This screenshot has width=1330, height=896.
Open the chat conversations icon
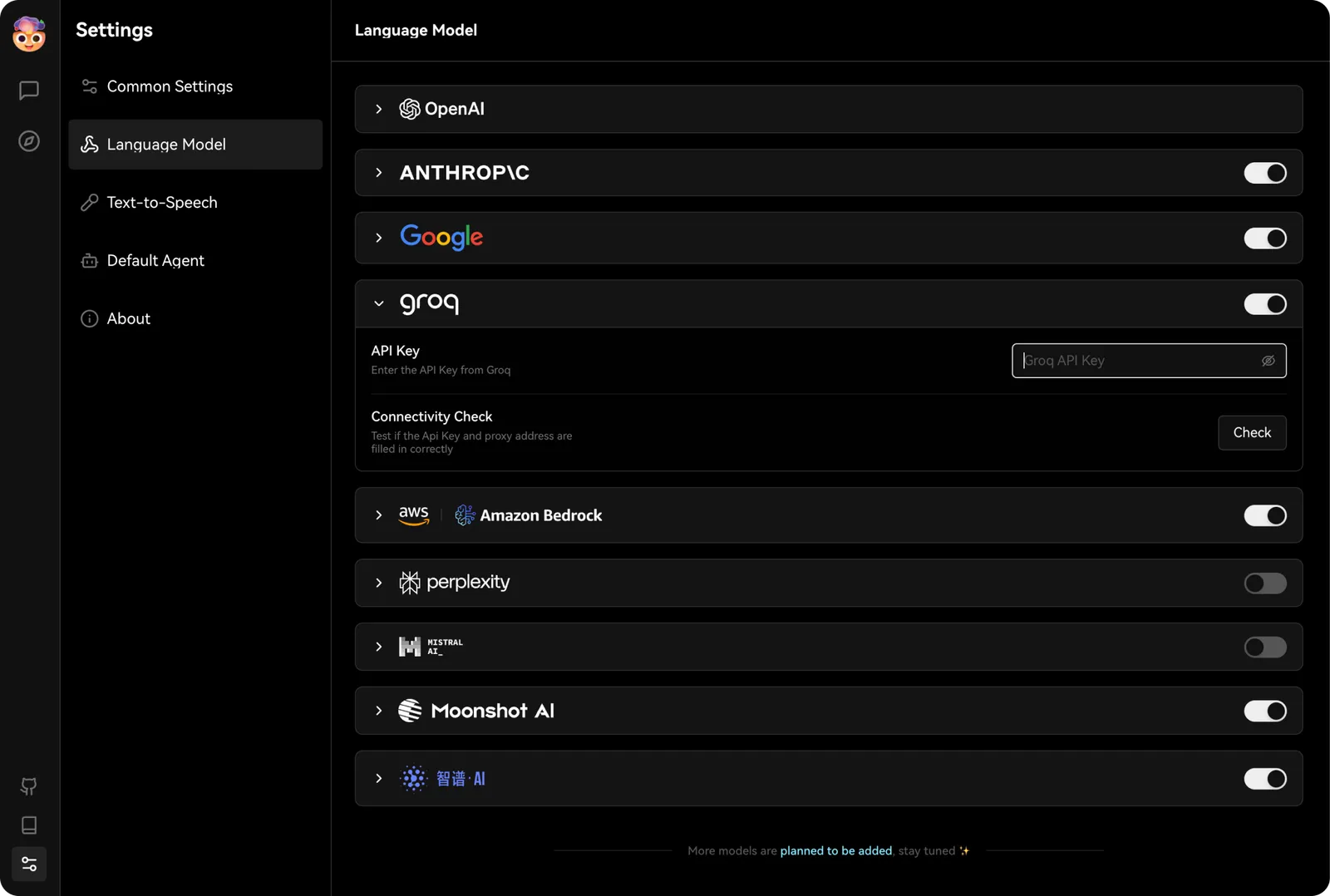click(x=29, y=91)
